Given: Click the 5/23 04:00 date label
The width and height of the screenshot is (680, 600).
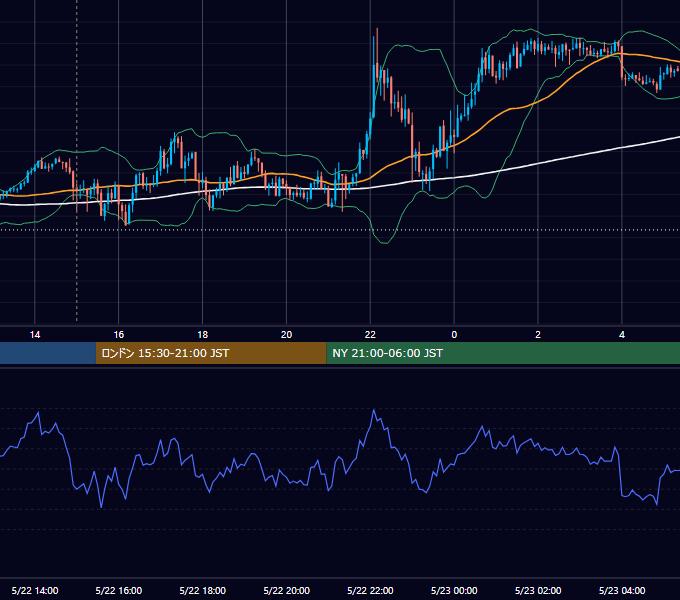Looking at the screenshot, I should [622, 590].
